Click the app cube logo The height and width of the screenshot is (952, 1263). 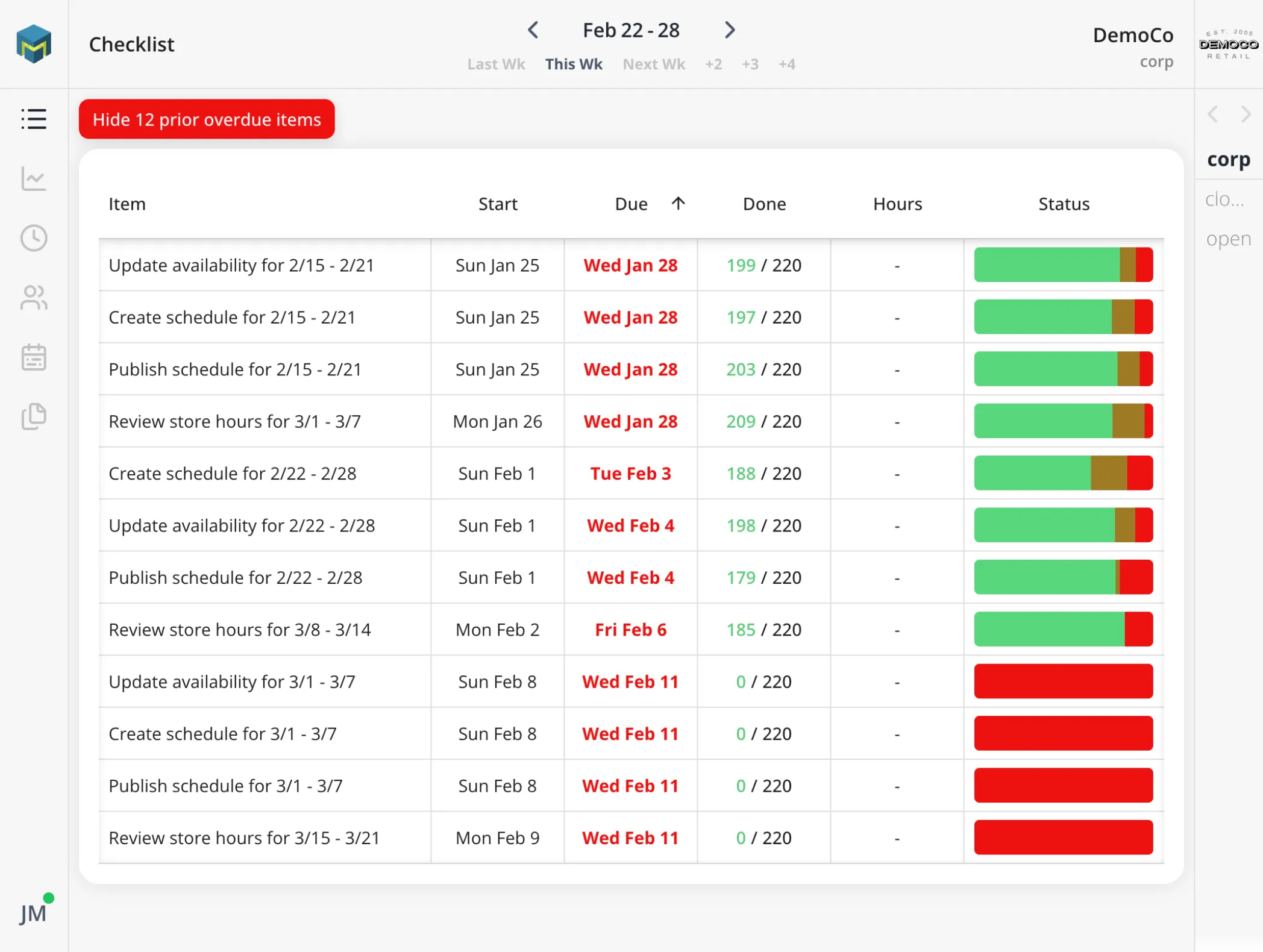34,44
